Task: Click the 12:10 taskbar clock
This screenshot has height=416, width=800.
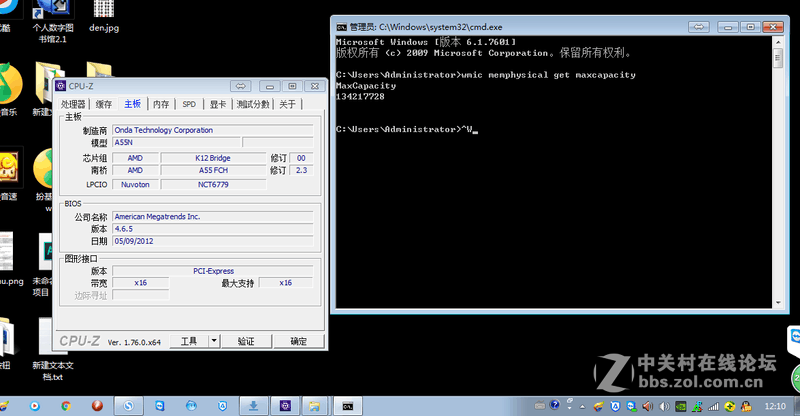Action: 775,406
